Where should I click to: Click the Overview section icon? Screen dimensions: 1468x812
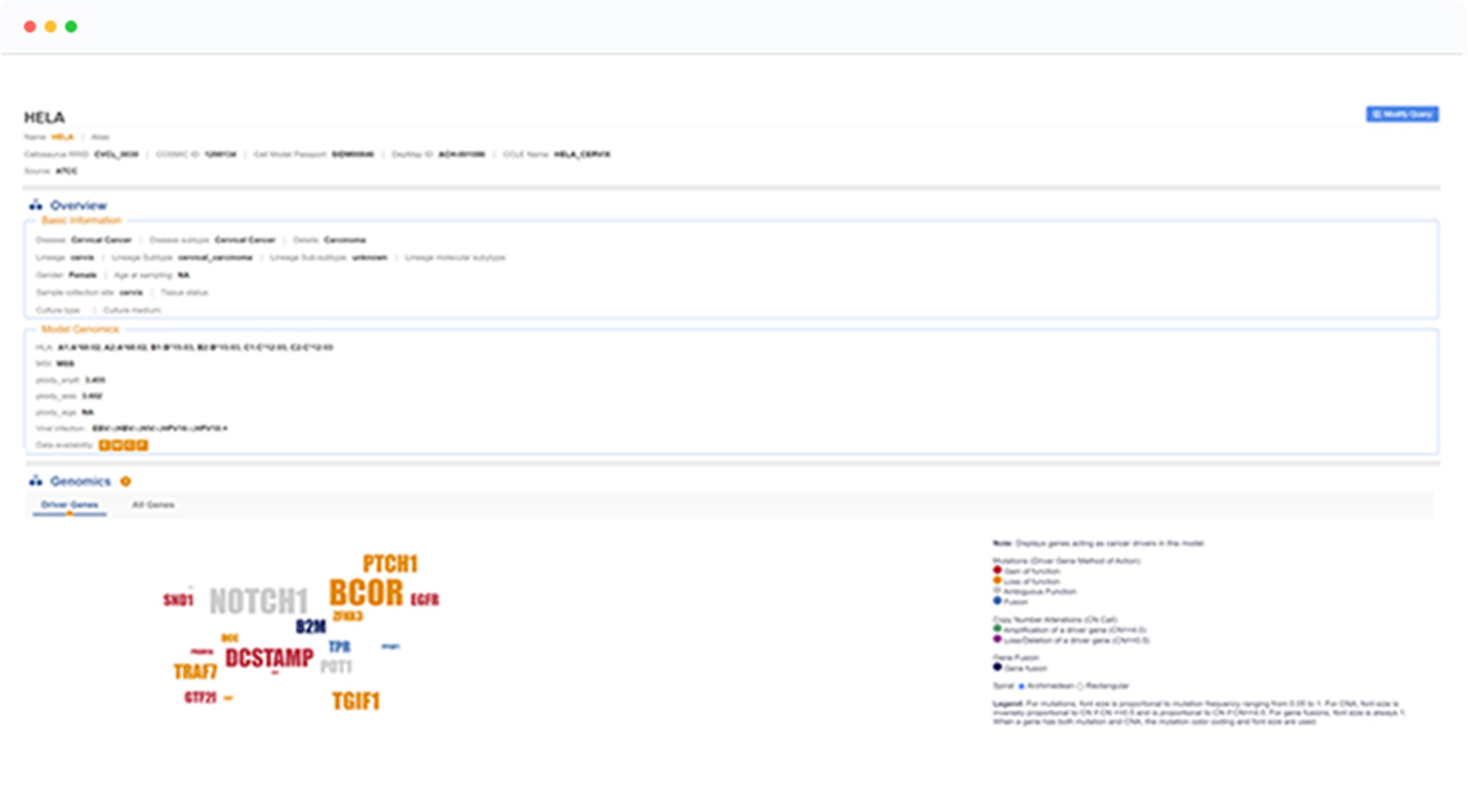[35, 205]
